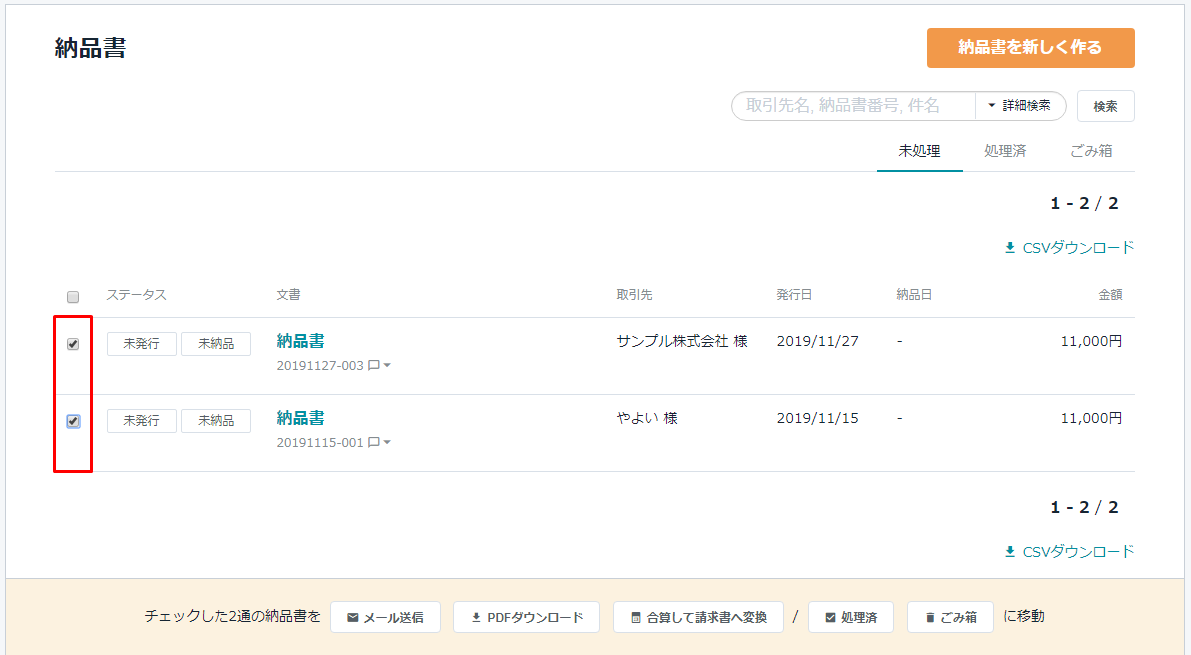Click 合算して請求書へ変換 button
The height and width of the screenshot is (655, 1191).
tap(698, 617)
